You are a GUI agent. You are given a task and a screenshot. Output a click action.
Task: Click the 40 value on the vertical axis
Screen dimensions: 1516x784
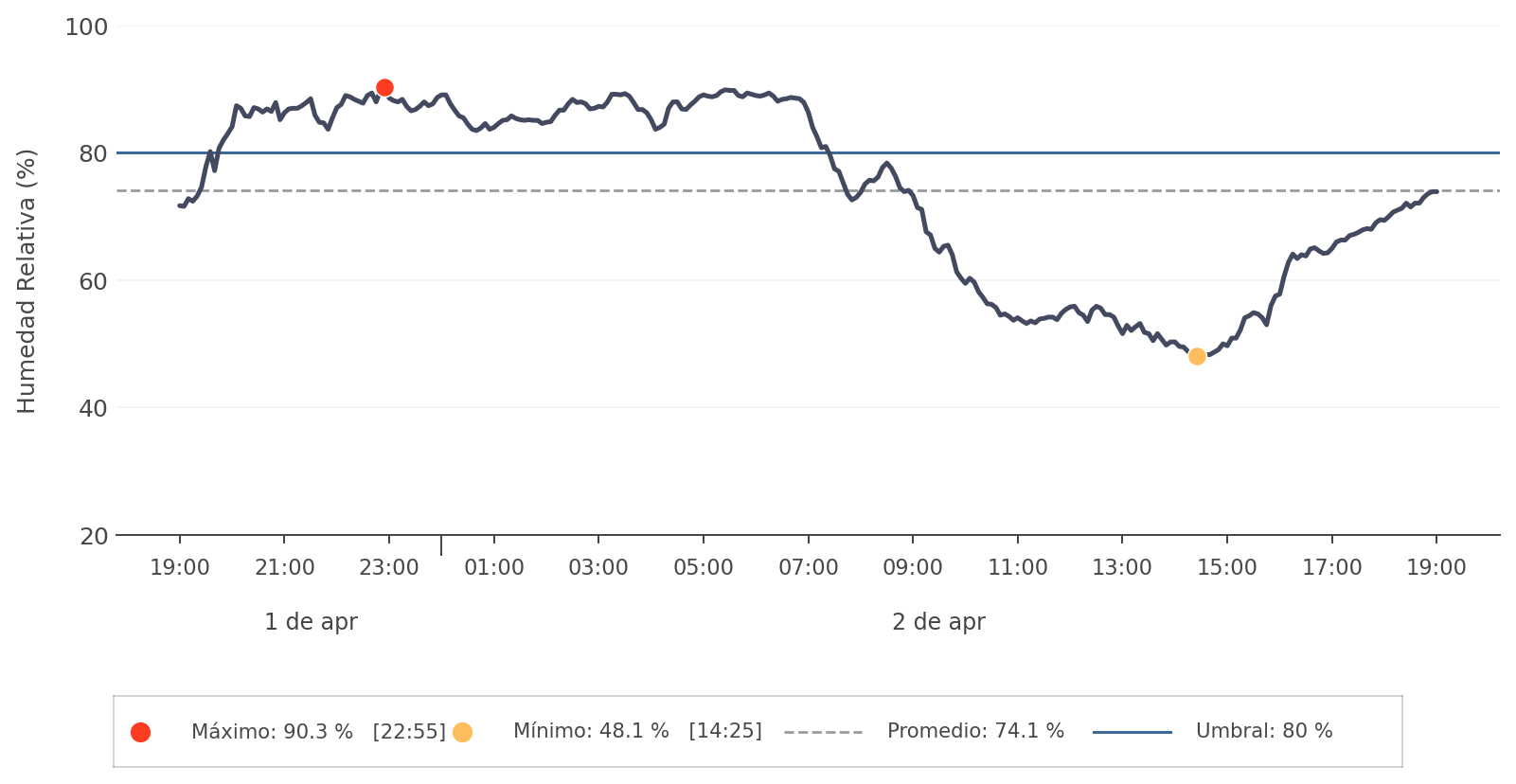[x=93, y=409]
